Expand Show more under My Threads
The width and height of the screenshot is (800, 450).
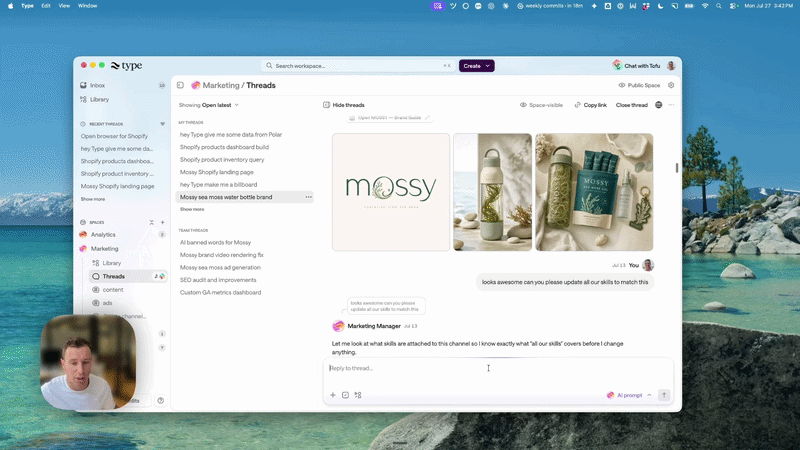tap(192, 209)
